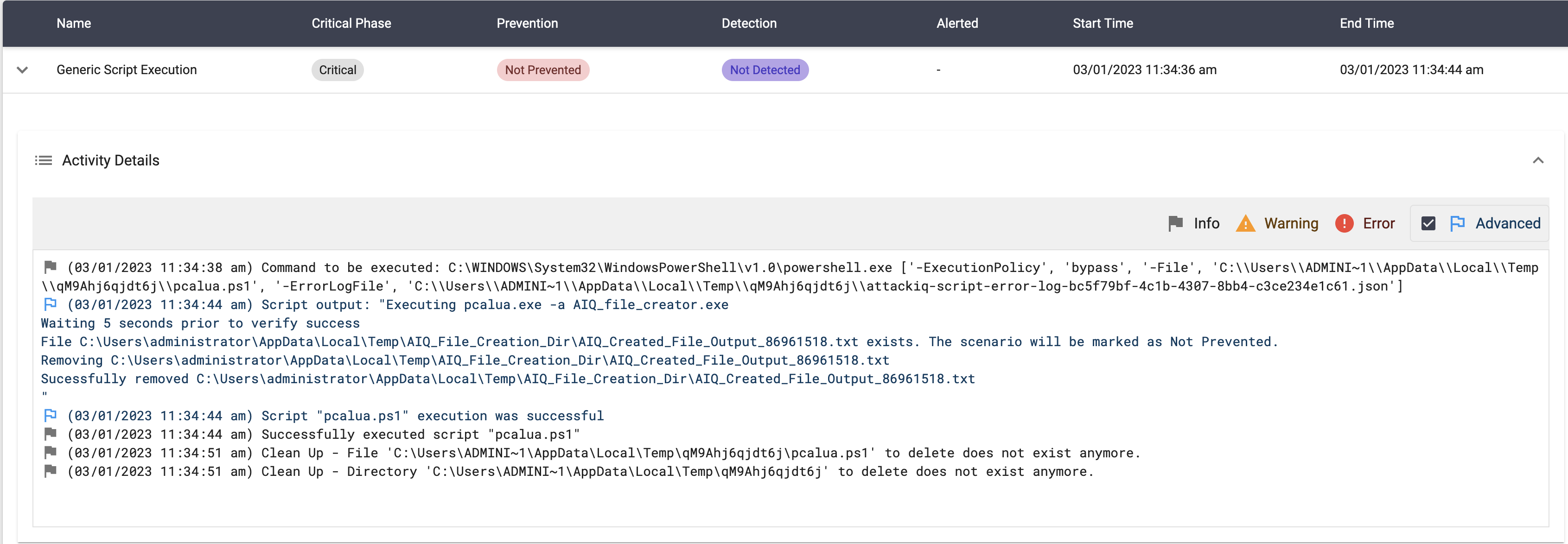Click flag beside 'Clean Up - Directory' entry
The width and height of the screenshot is (1568, 544).
coord(51,471)
